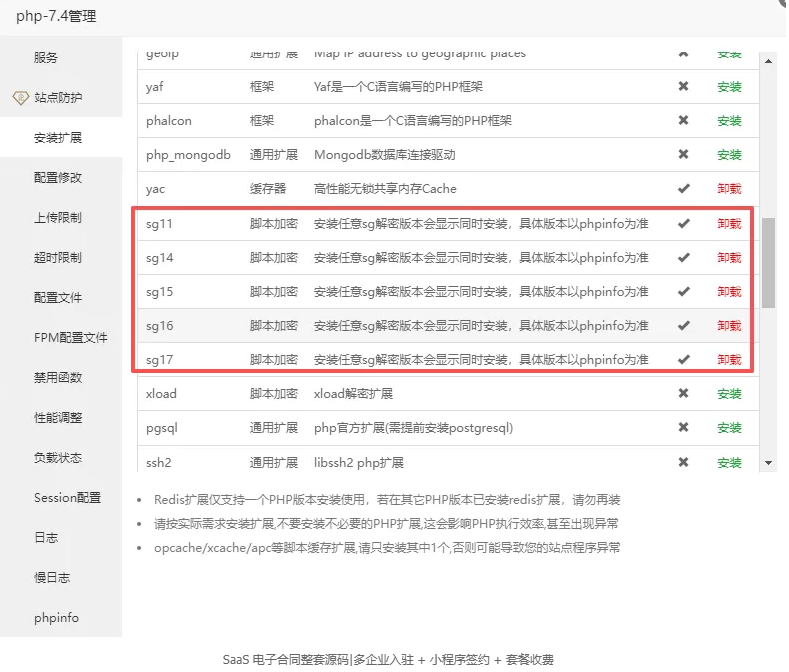This screenshot has height=672, width=789.
Task: Uninstall the sg17 extension
Action: (729, 359)
